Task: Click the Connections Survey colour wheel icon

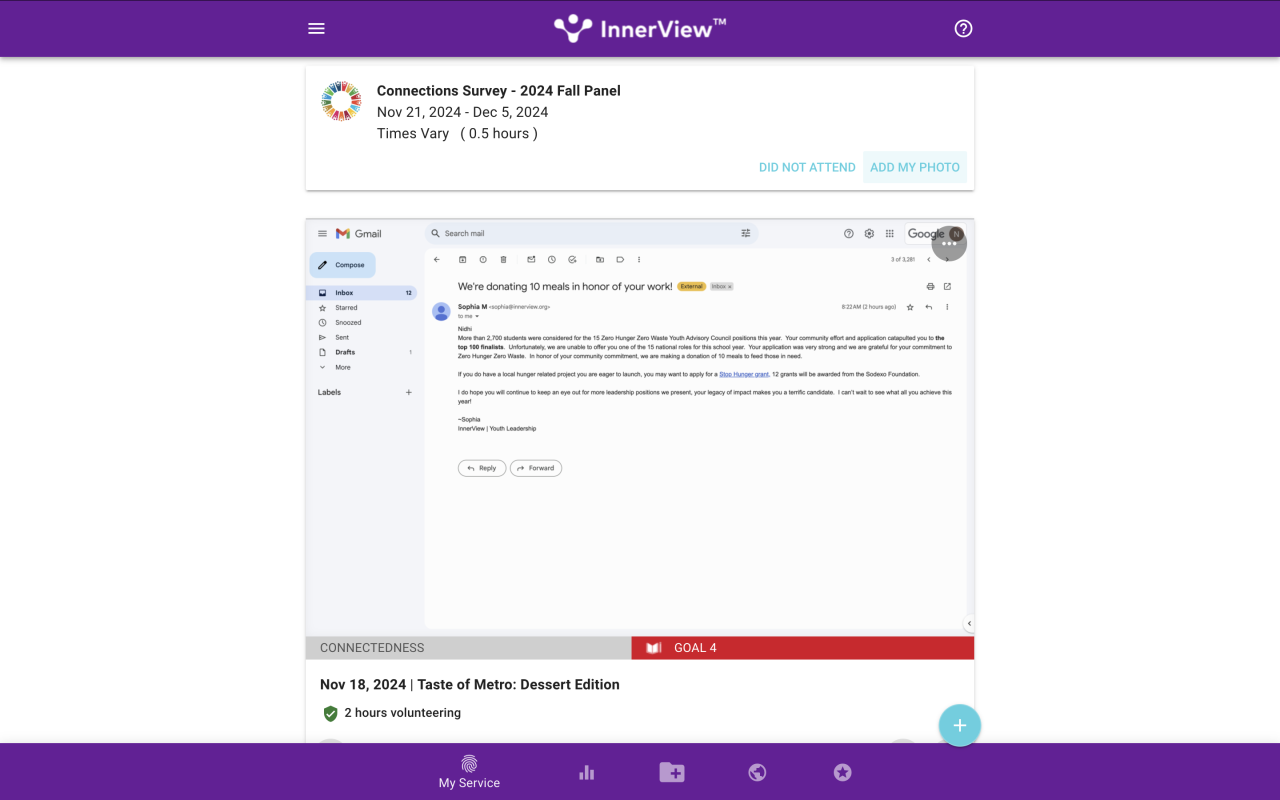Action: 341,101
